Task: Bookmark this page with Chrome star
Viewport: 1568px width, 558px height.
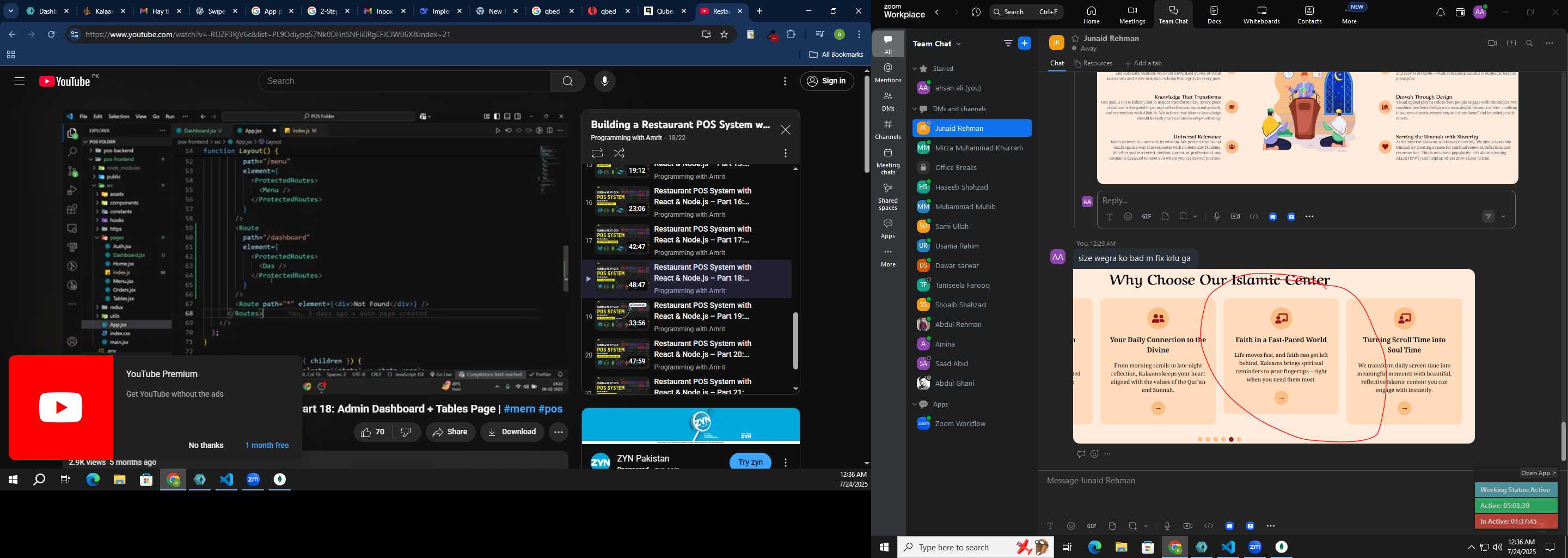Action: (724, 35)
